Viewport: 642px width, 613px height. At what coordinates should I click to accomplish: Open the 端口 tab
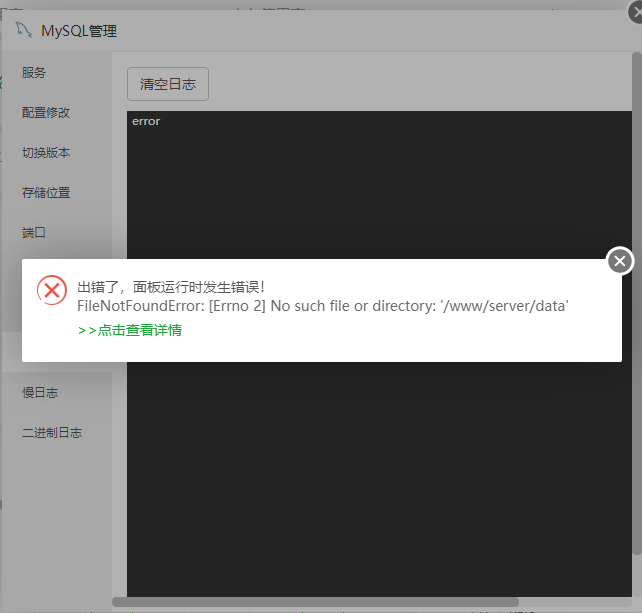[34, 233]
